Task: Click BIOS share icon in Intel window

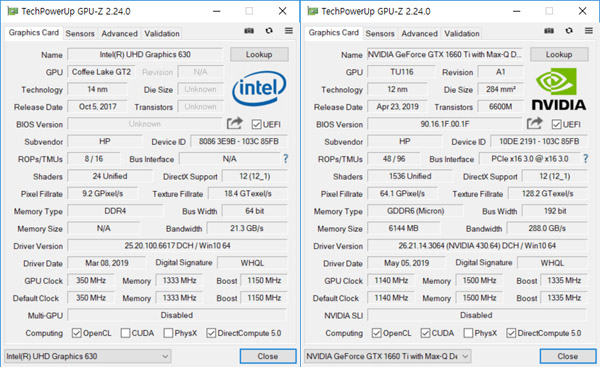Action: point(235,123)
